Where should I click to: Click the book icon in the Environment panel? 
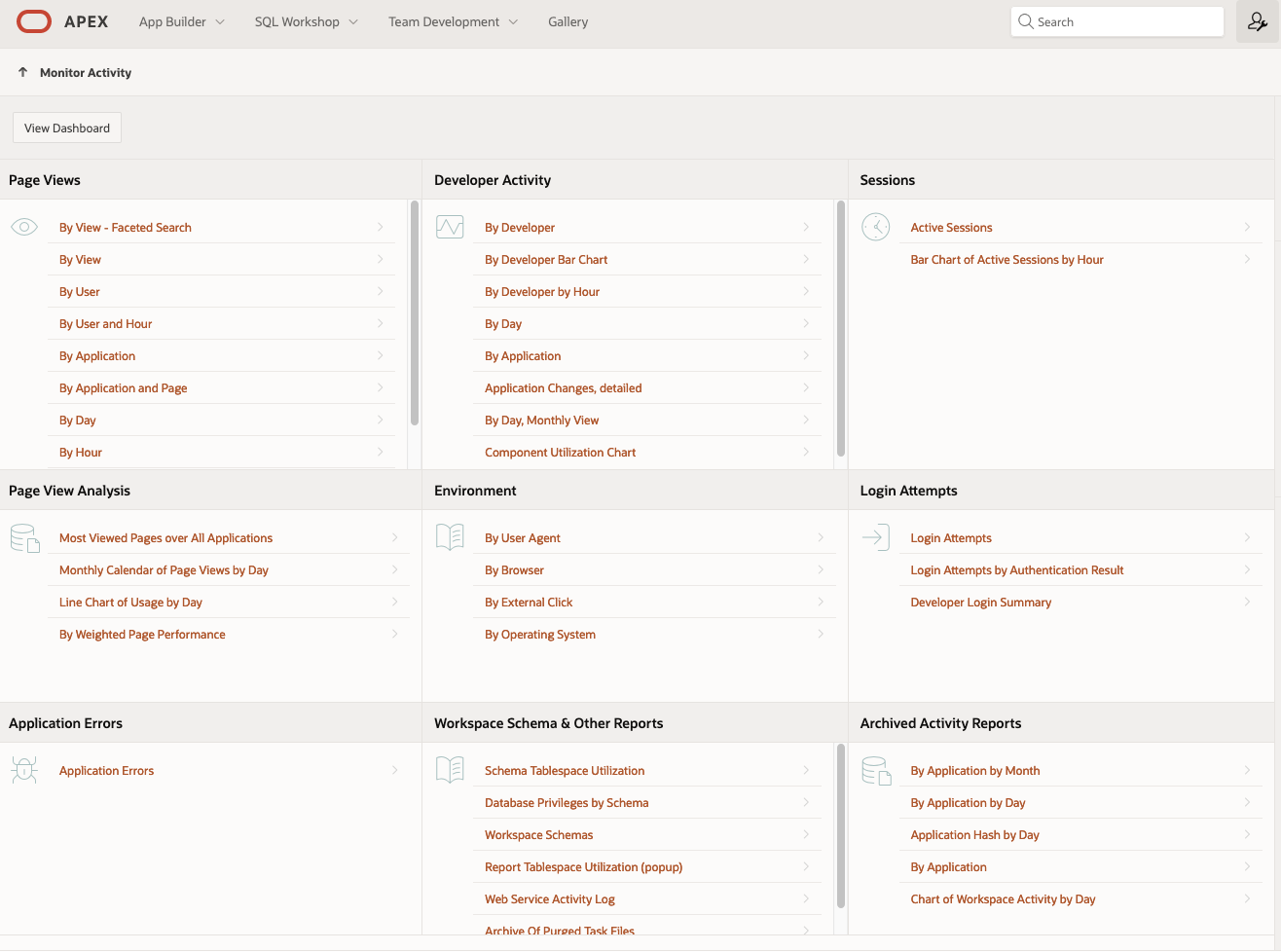pos(450,535)
